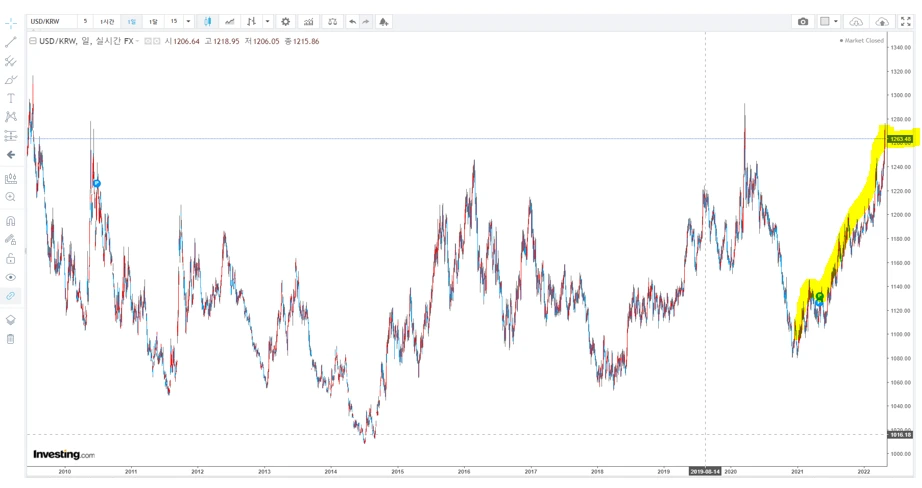
Task: Select the 1일 daily interval
Action: tap(132, 22)
